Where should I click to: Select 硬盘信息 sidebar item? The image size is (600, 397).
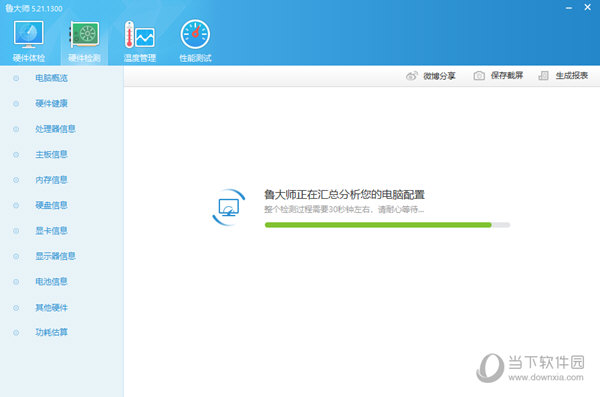[x=51, y=205]
